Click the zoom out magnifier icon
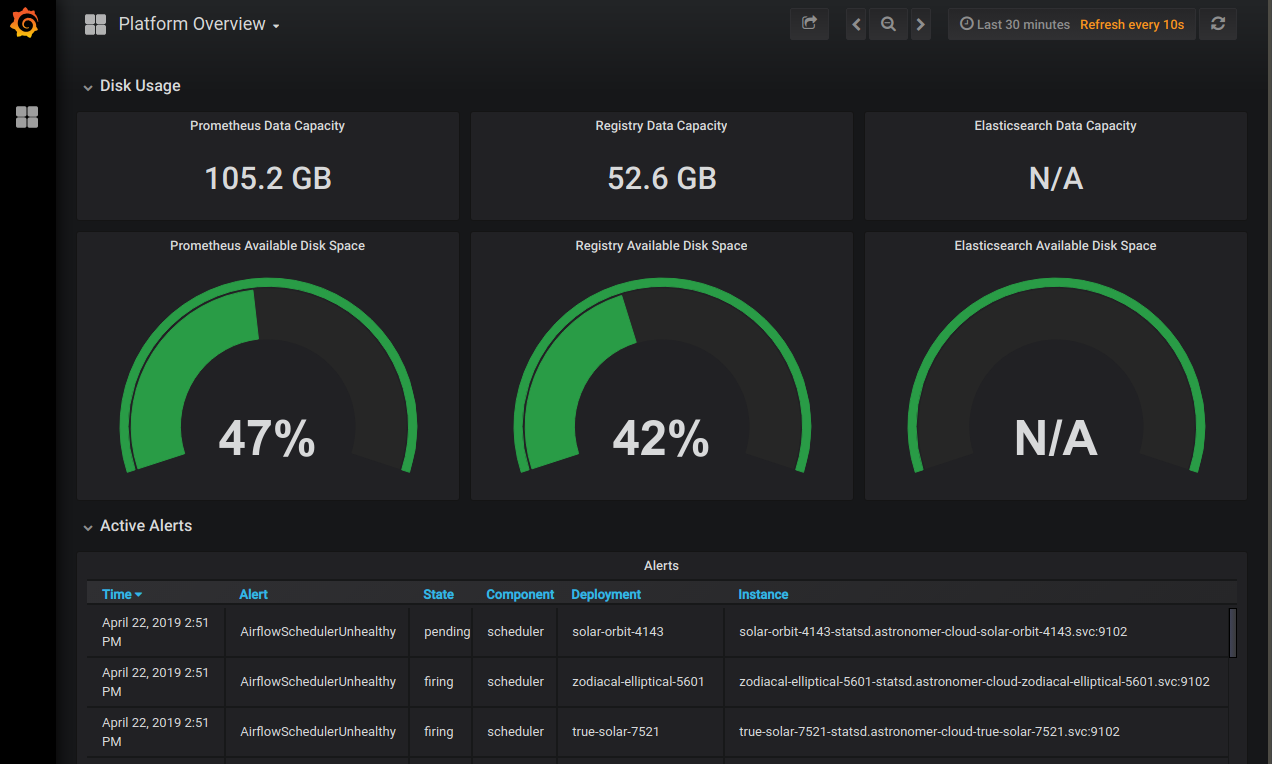Viewport: 1272px width, 764px height. pyautogui.click(x=887, y=25)
